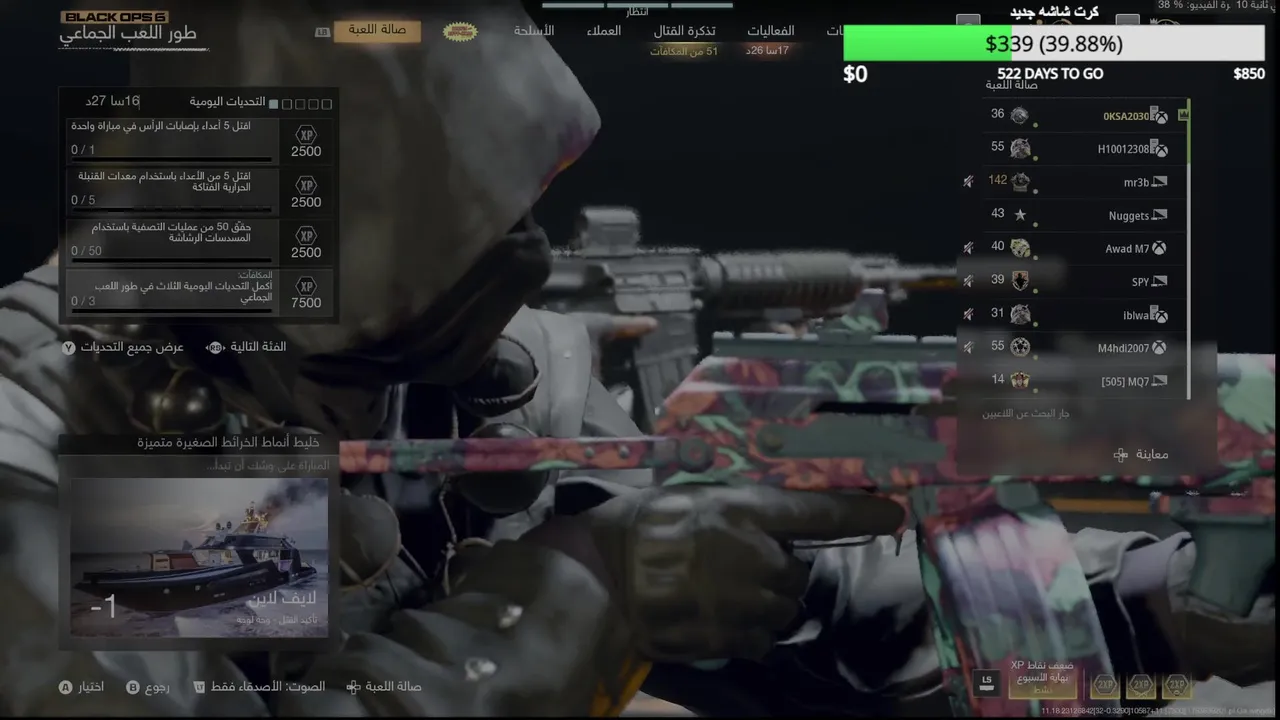1280x720 pixels.
Task: Click the stream goal $339 progress bar
Action: pos(1055,44)
